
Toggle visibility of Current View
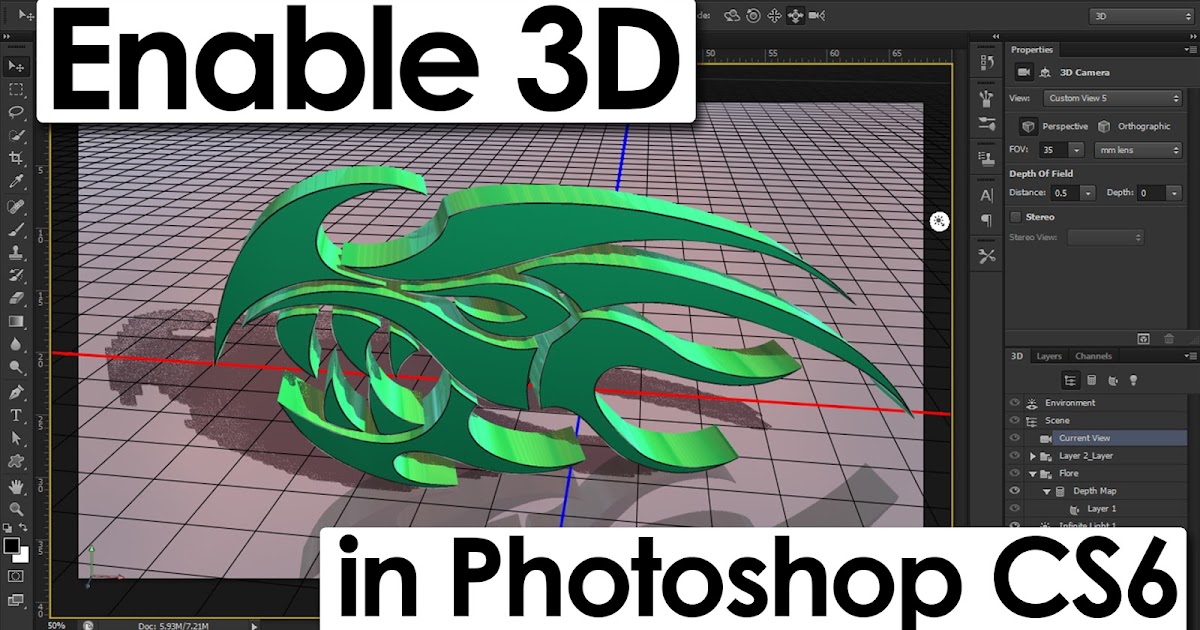[x=1016, y=438]
